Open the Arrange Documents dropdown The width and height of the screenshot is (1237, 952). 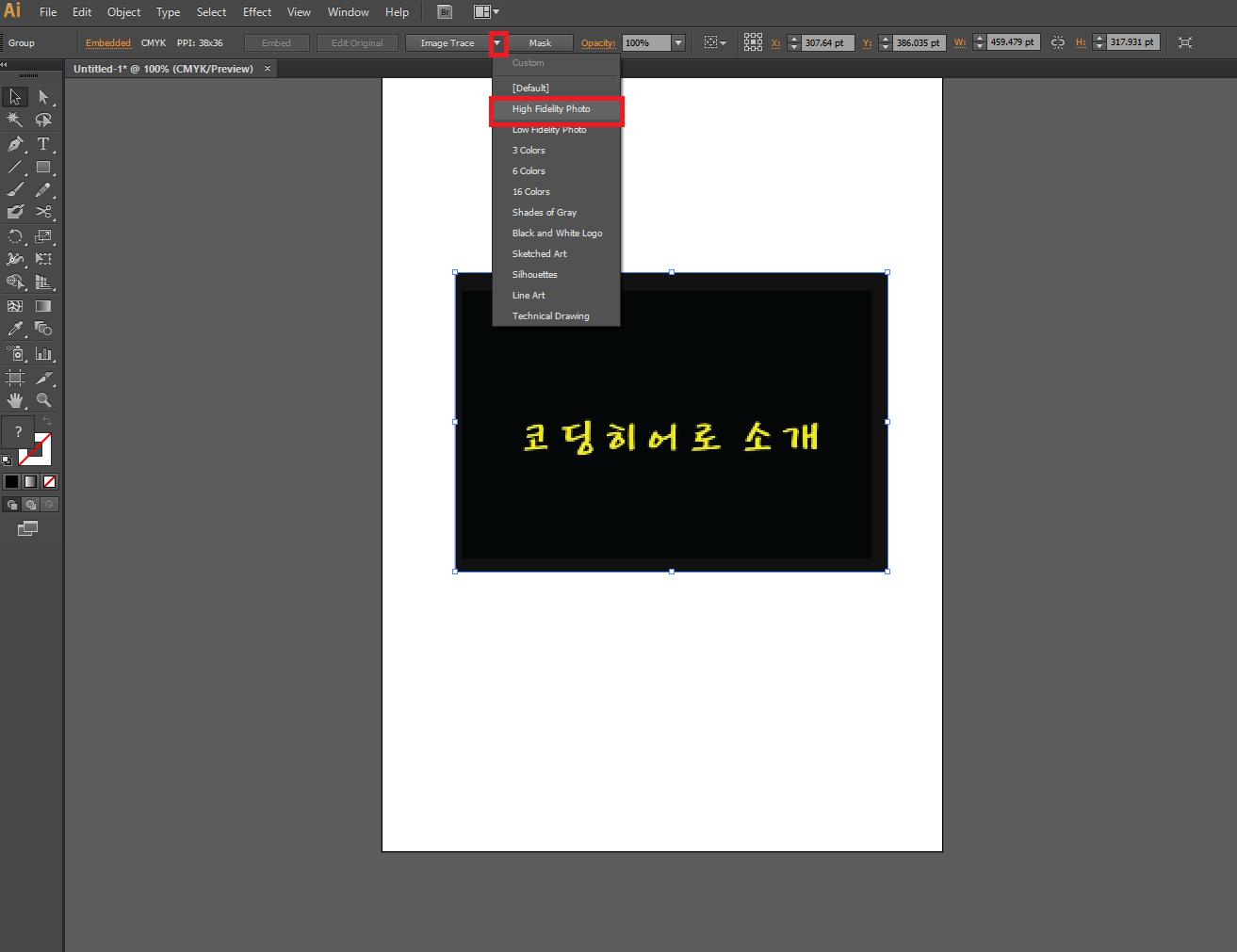click(486, 12)
